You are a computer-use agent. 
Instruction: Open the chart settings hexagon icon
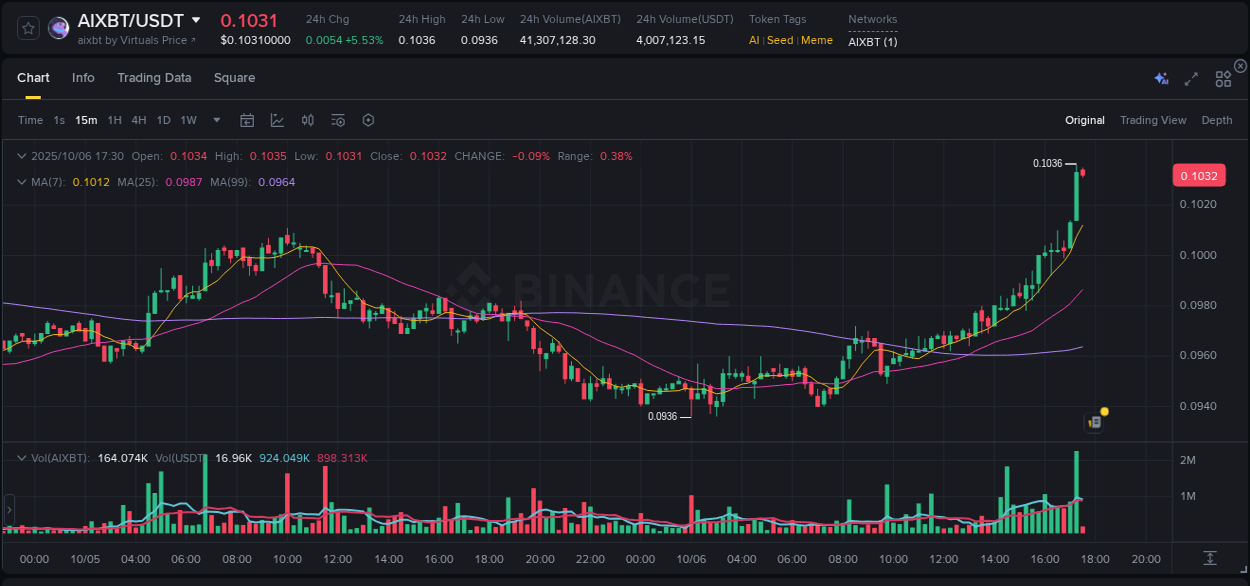(368, 119)
